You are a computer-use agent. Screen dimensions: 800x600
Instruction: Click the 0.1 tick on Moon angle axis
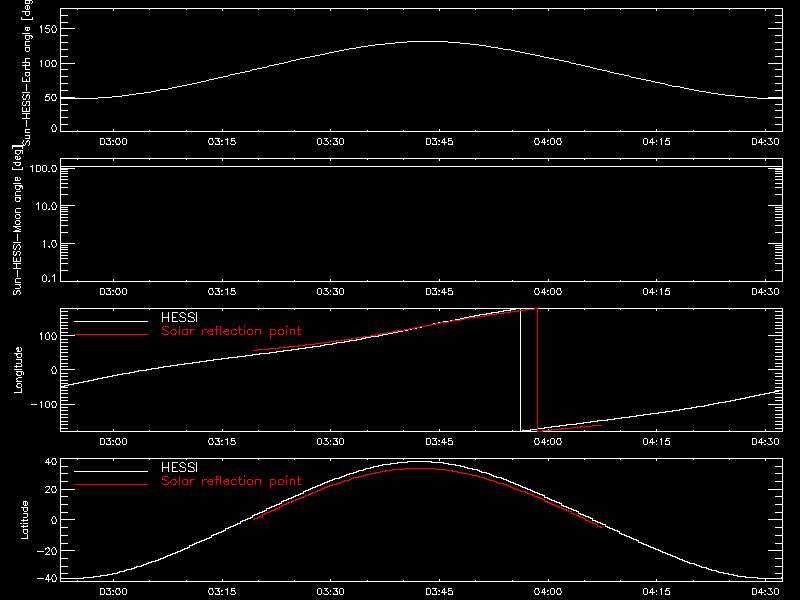tap(49, 278)
